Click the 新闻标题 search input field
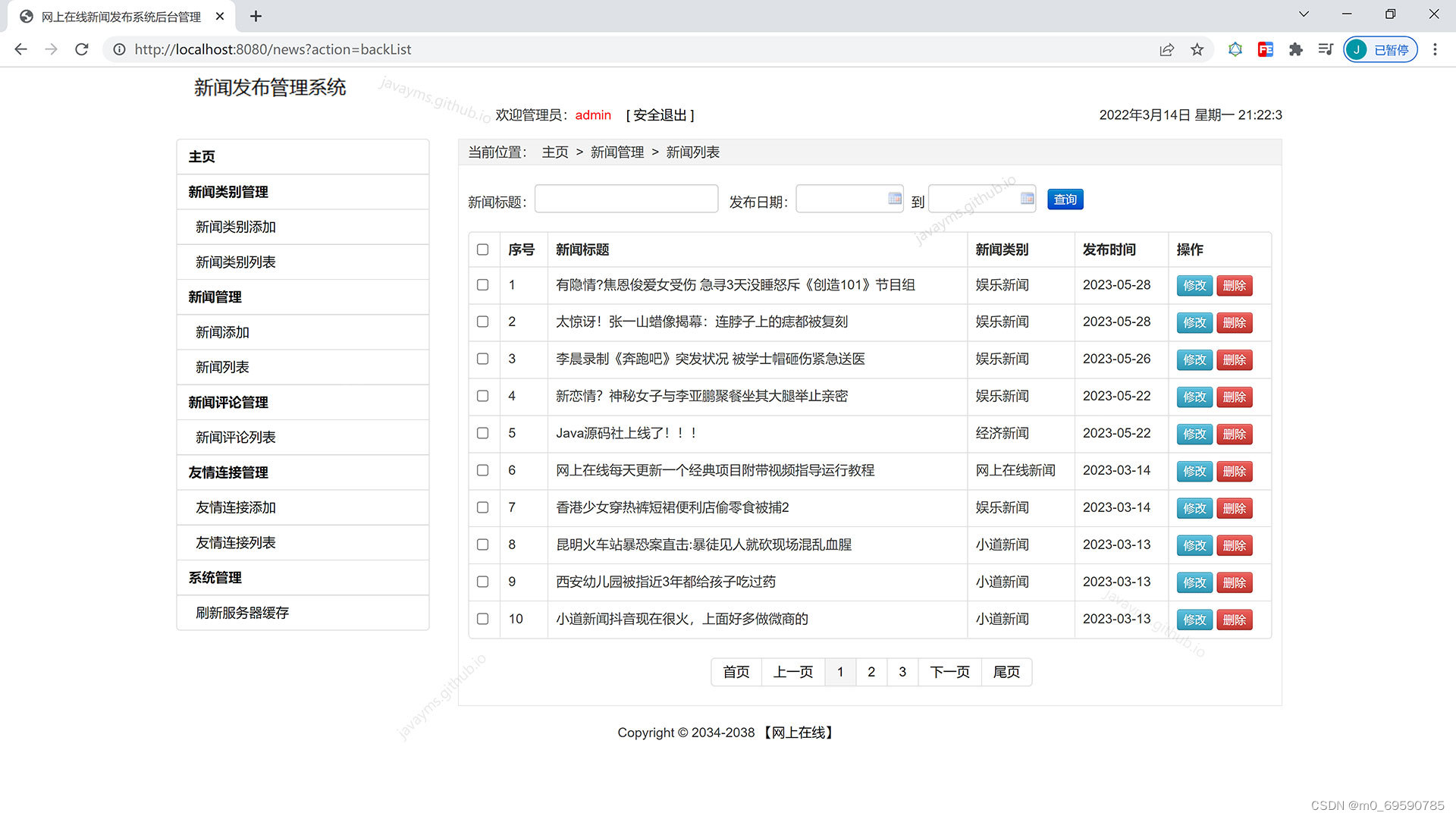This screenshot has width=1456, height=819. pos(626,199)
